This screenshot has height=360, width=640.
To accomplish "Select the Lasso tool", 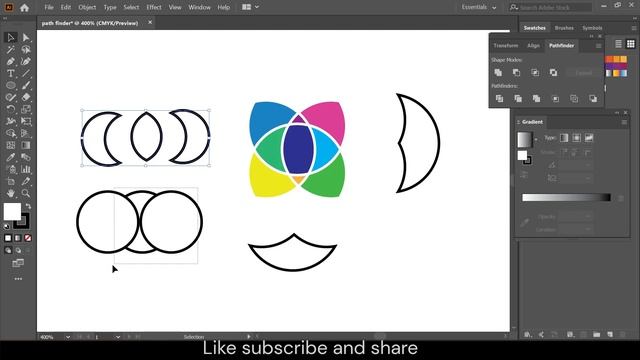I will point(26,49).
